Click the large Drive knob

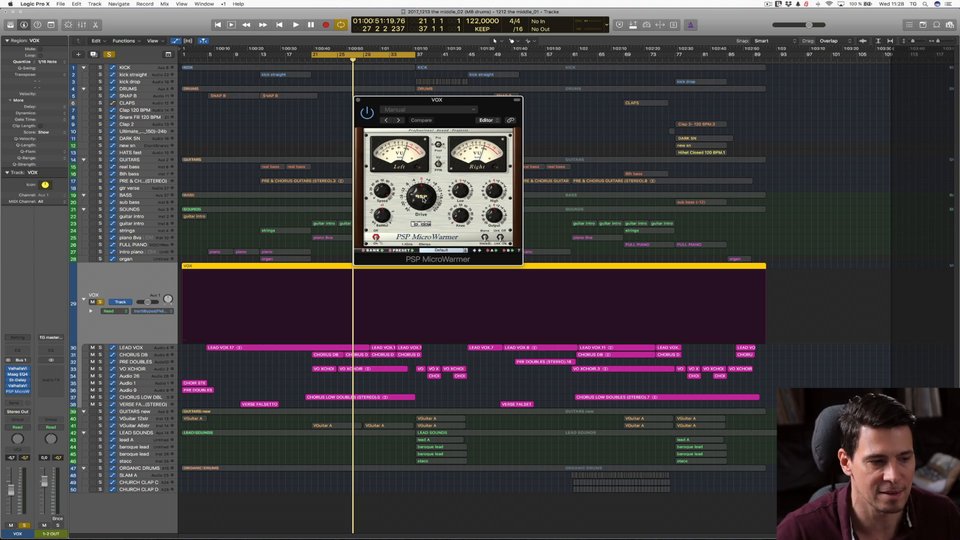tap(421, 197)
